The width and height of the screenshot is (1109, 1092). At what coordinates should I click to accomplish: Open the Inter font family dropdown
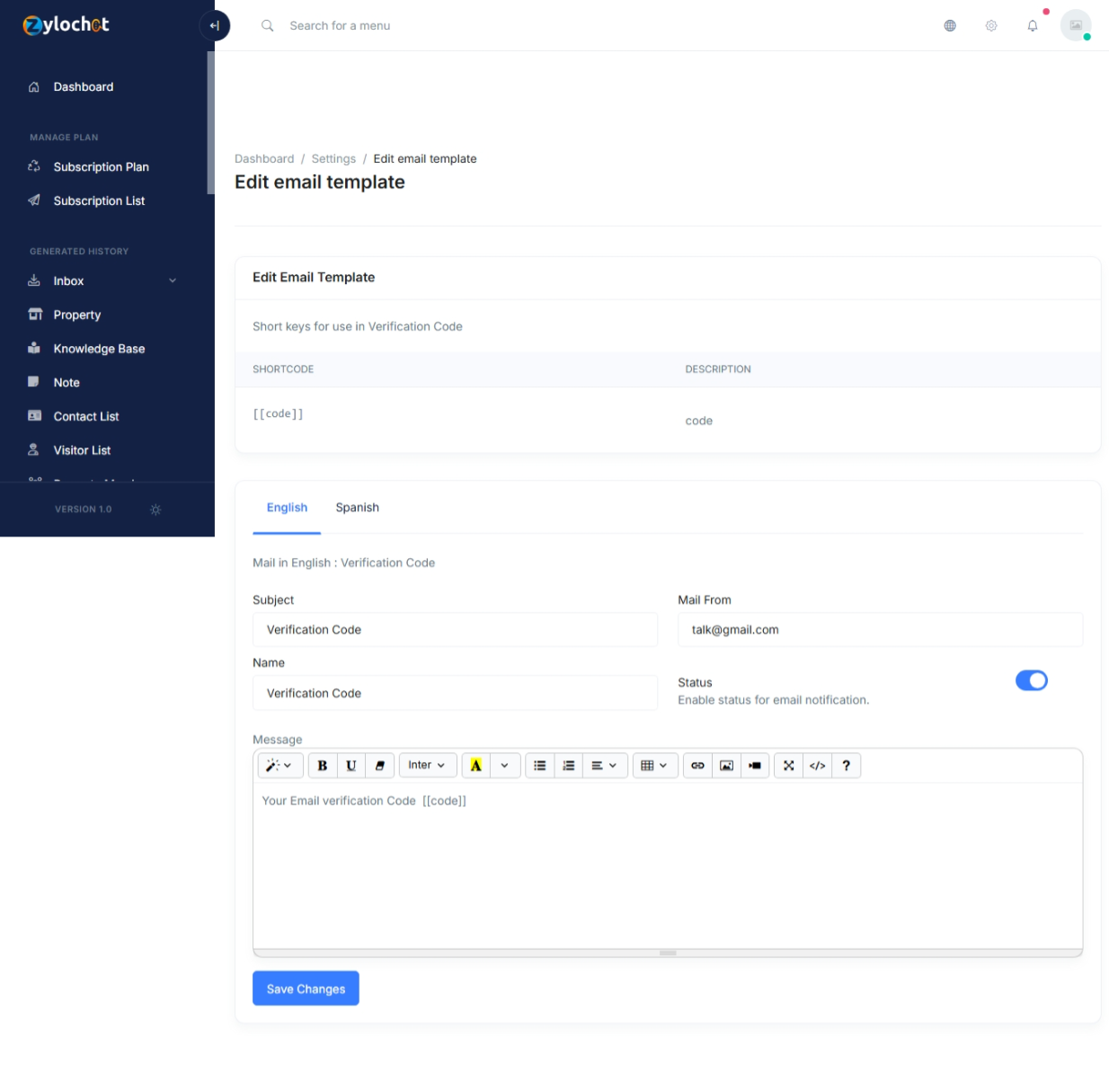pyautogui.click(x=427, y=766)
